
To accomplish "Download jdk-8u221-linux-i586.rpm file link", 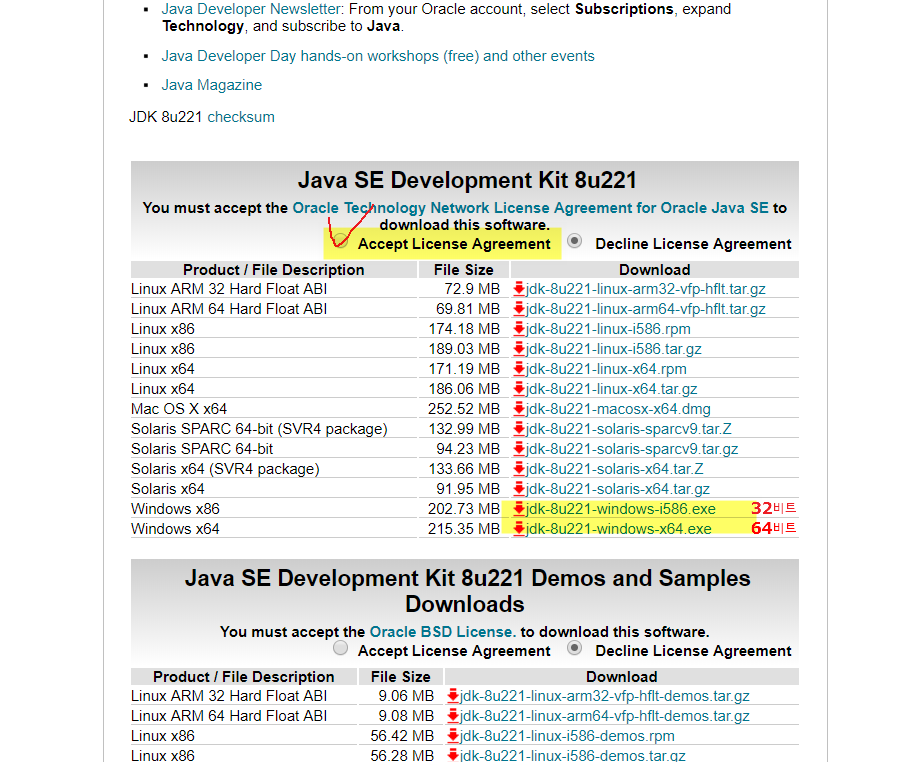I will pos(608,329).
